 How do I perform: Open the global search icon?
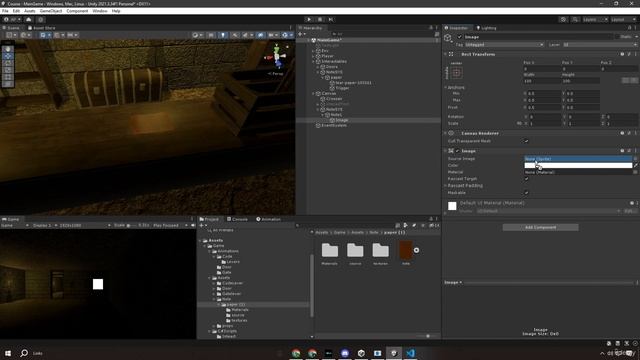point(575,19)
